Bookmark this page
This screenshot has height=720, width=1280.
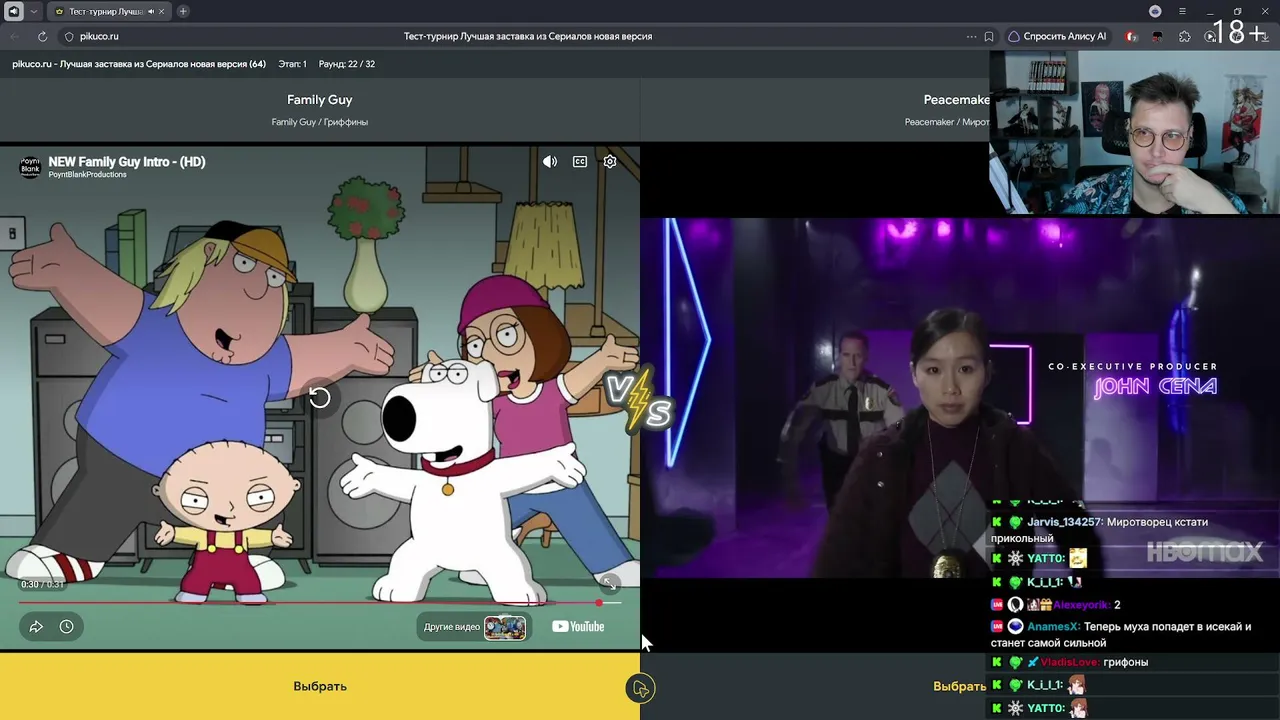click(989, 36)
